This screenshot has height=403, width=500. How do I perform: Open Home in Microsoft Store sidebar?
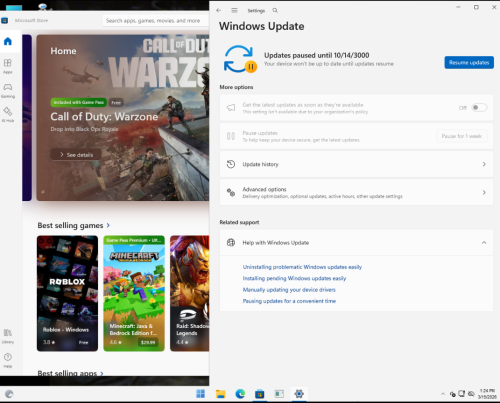click(x=8, y=41)
